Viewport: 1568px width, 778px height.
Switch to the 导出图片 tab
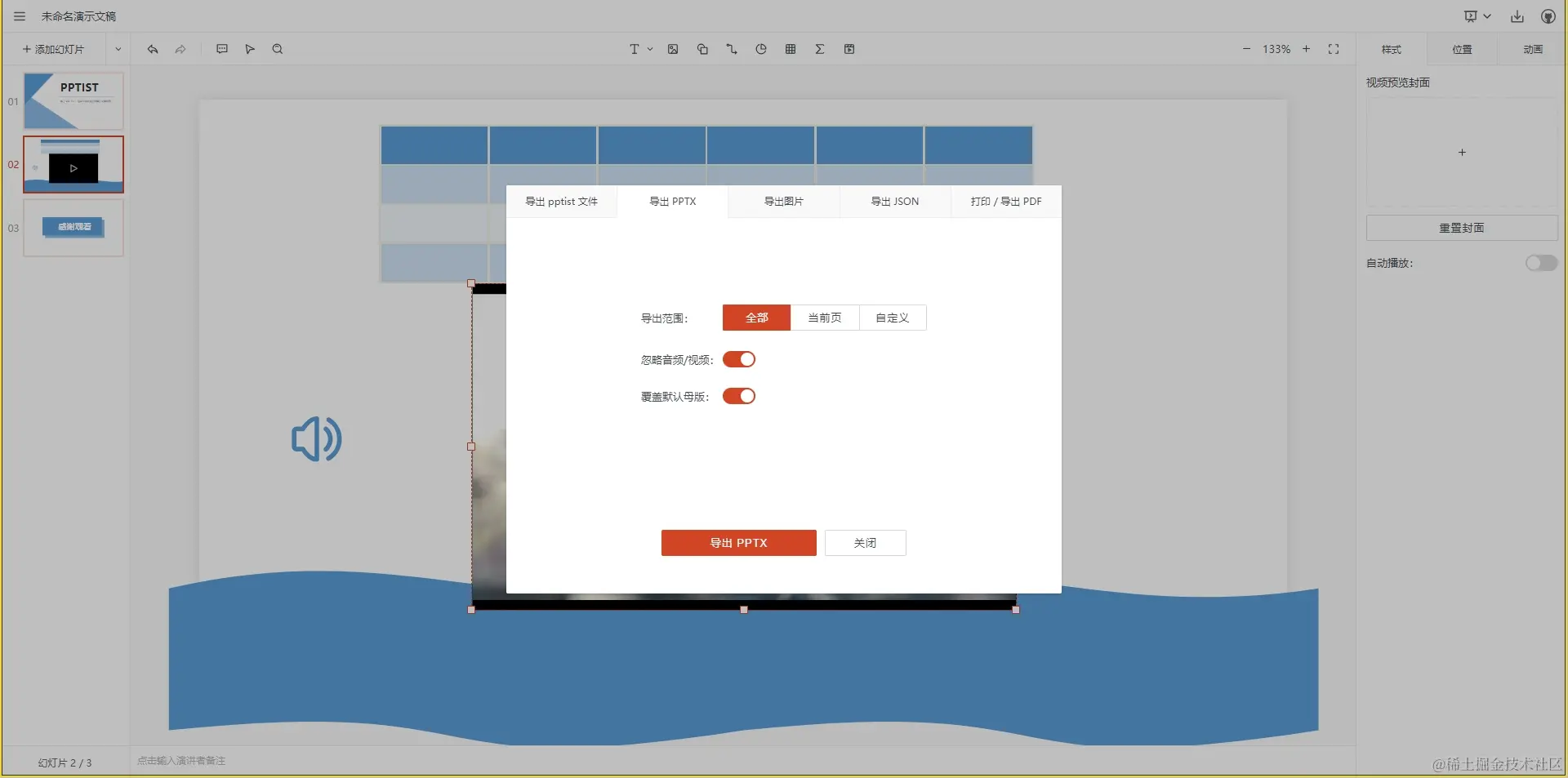coord(783,201)
